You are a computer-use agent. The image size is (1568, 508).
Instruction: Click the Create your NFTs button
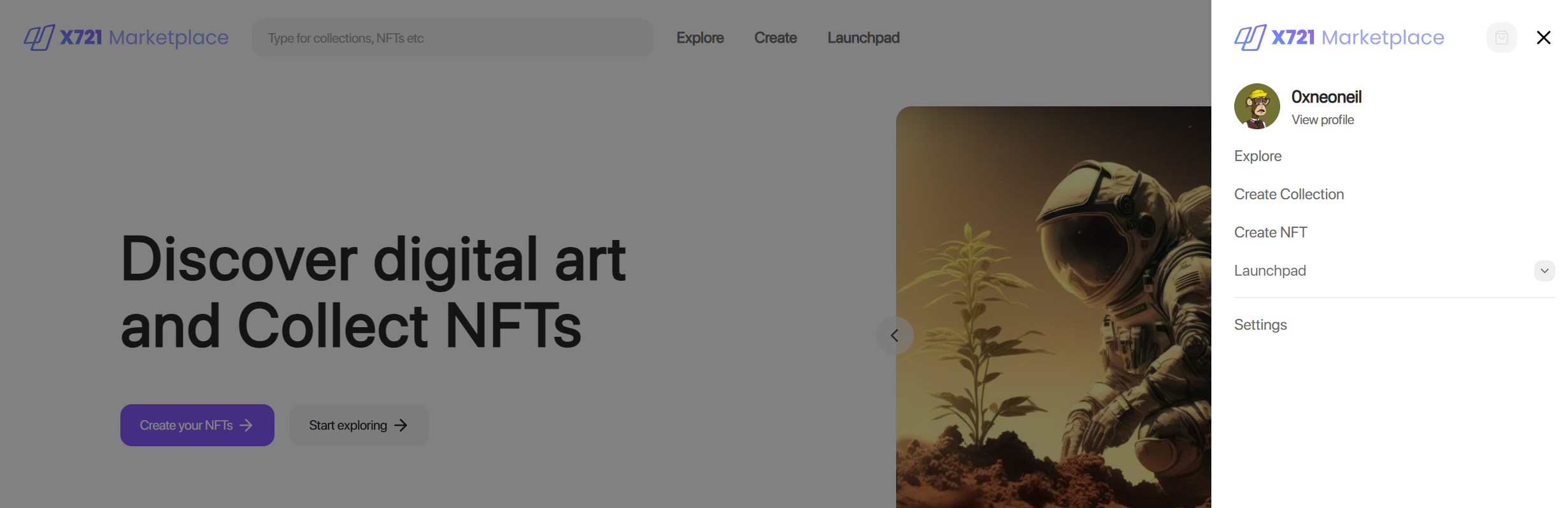197,425
